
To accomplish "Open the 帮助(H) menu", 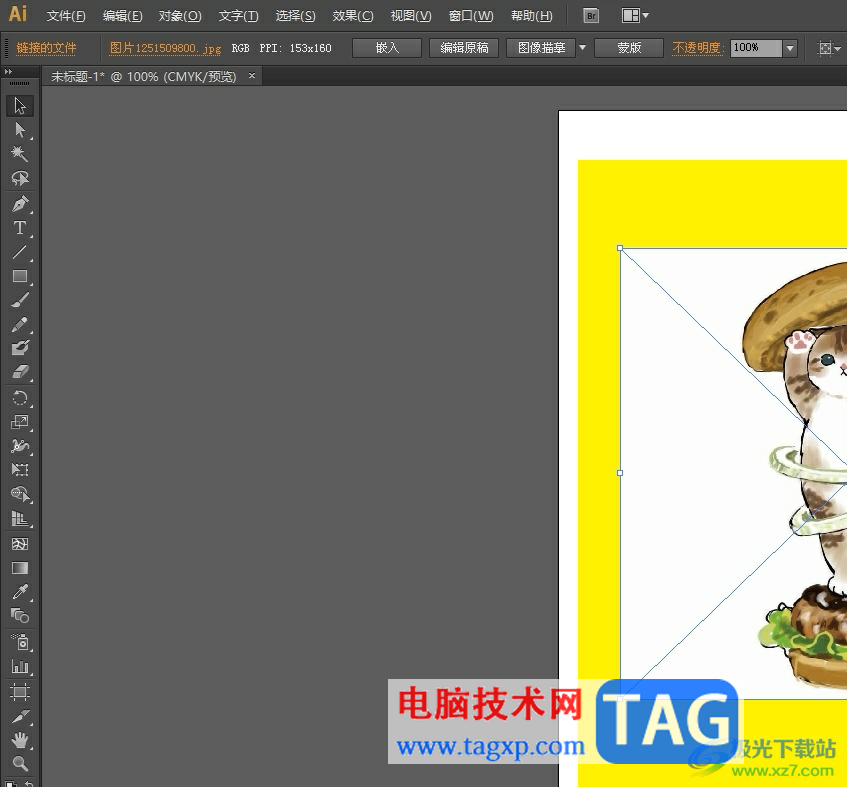I will tap(532, 16).
